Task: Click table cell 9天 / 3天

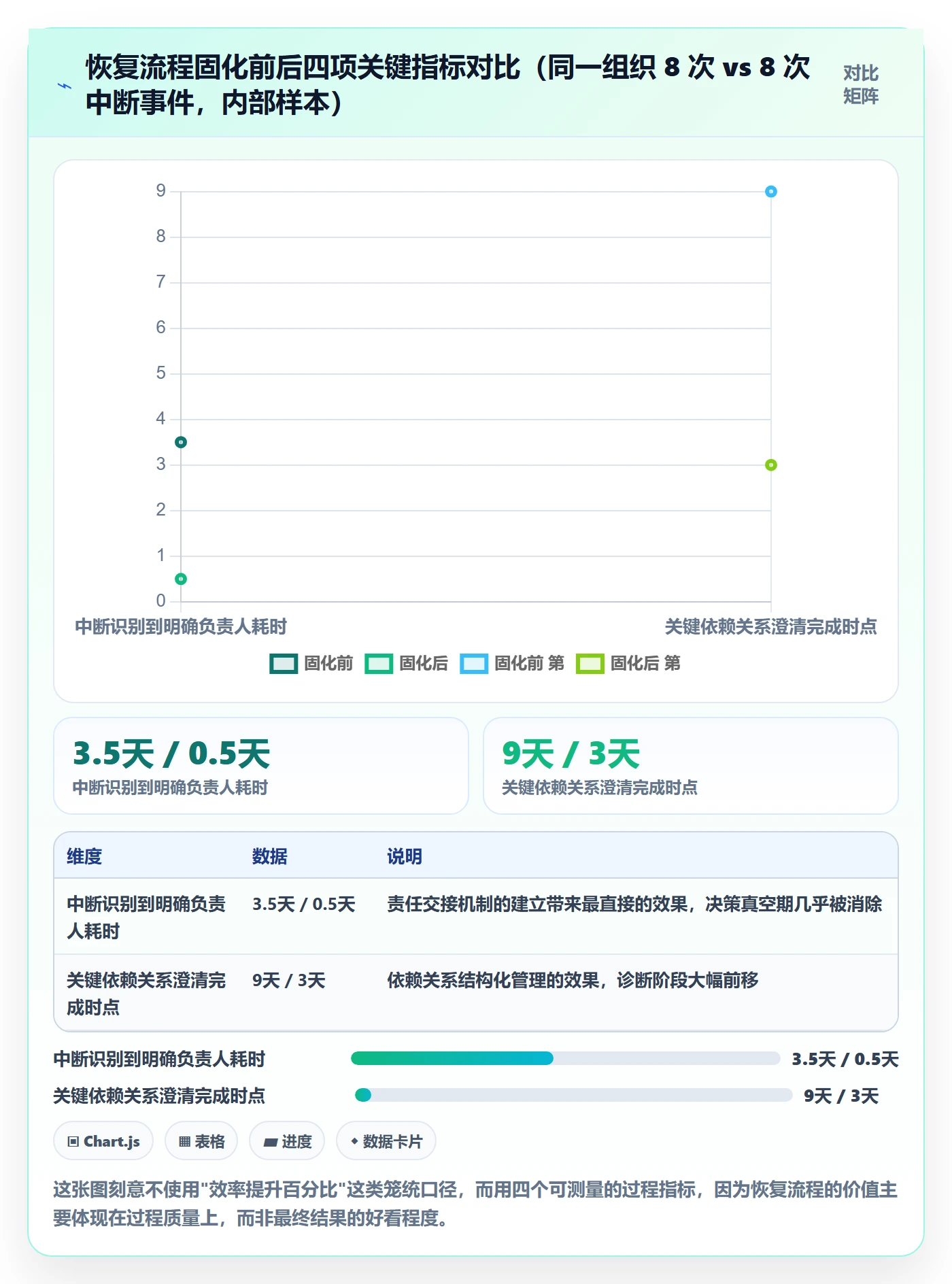Action: point(289,981)
